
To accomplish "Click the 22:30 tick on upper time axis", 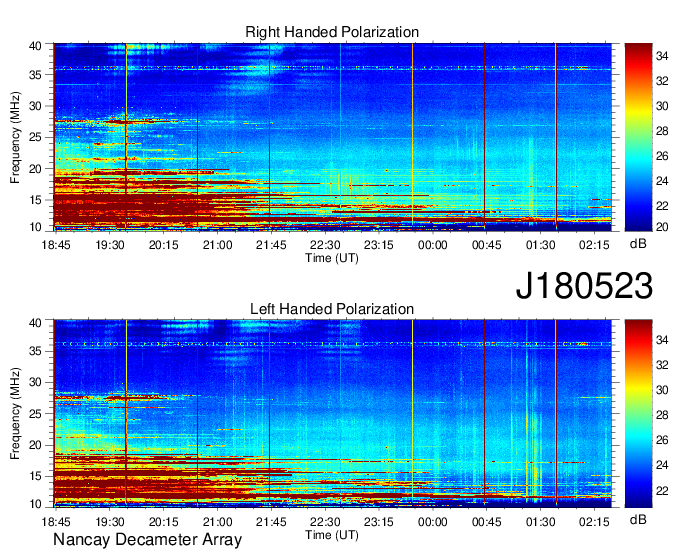I will (325, 245).
